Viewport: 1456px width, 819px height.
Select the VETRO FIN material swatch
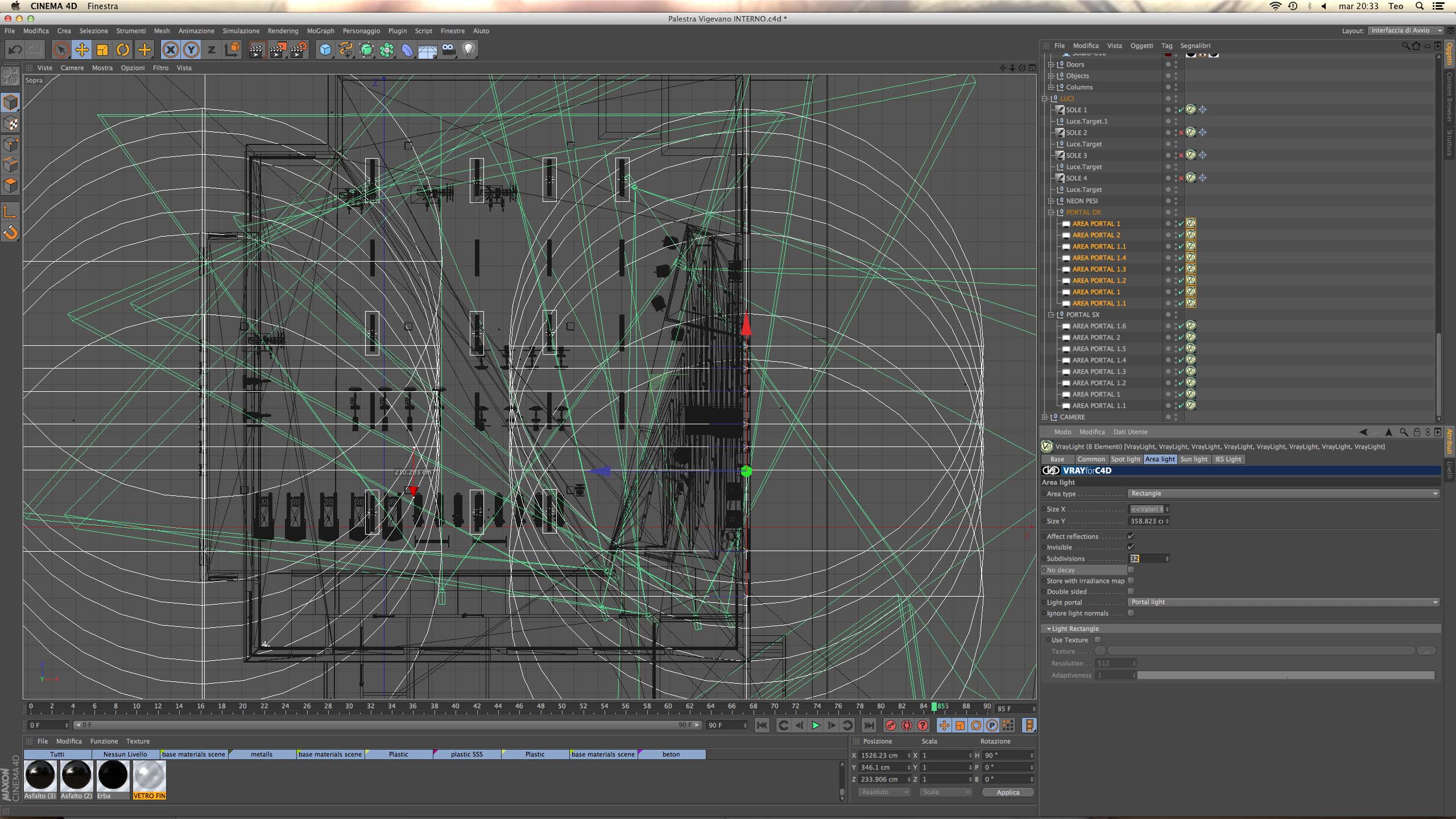149,776
